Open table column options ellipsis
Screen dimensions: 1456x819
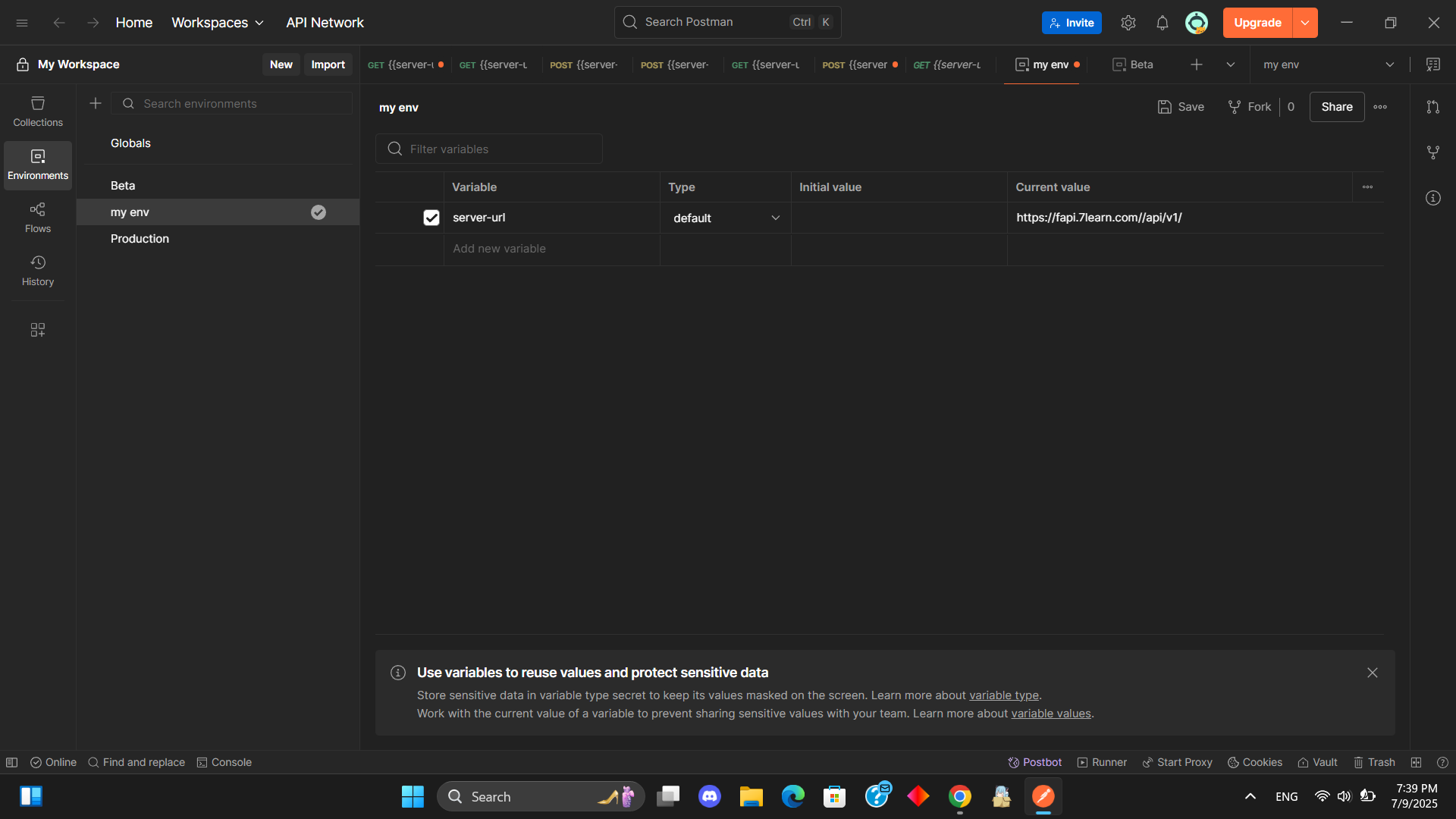[x=1368, y=187]
